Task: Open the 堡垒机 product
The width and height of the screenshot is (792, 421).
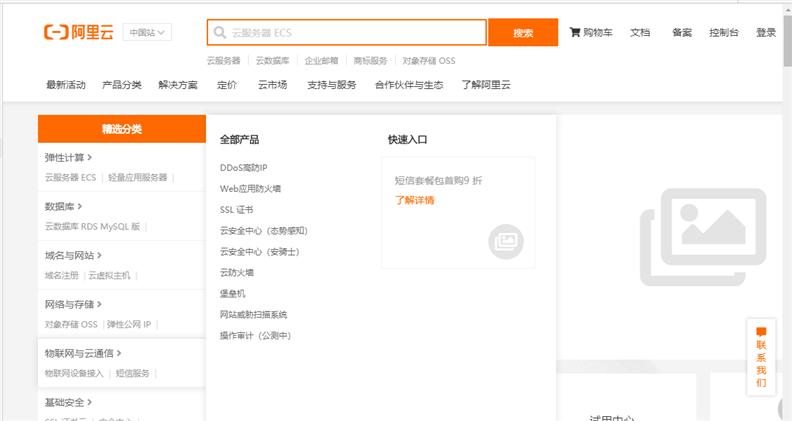Action: pos(232,294)
